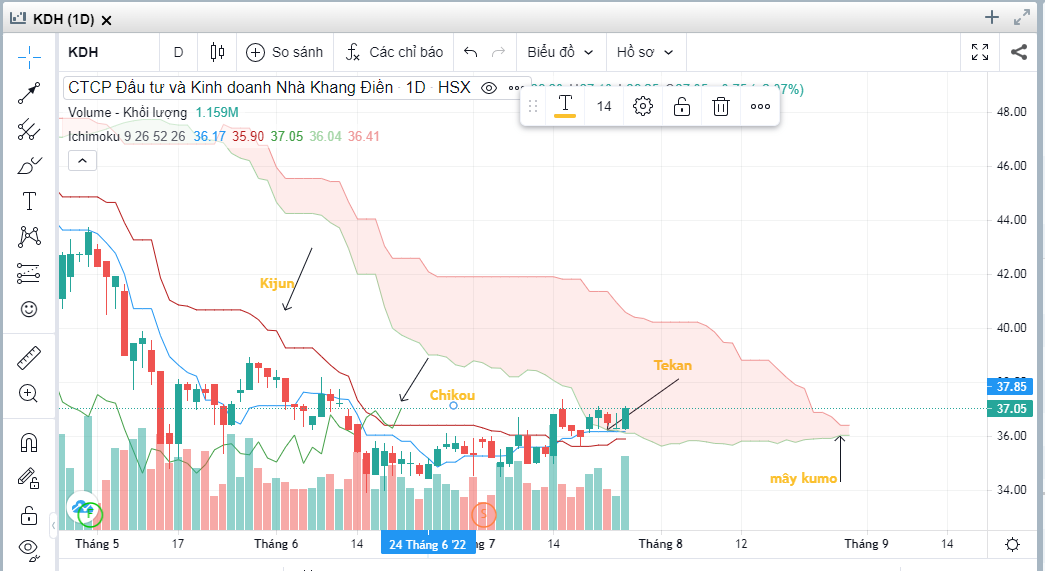Open more options next to HSX
The height and width of the screenshot is (571, 1045).
pyautogui.click(x=515, y=88)
